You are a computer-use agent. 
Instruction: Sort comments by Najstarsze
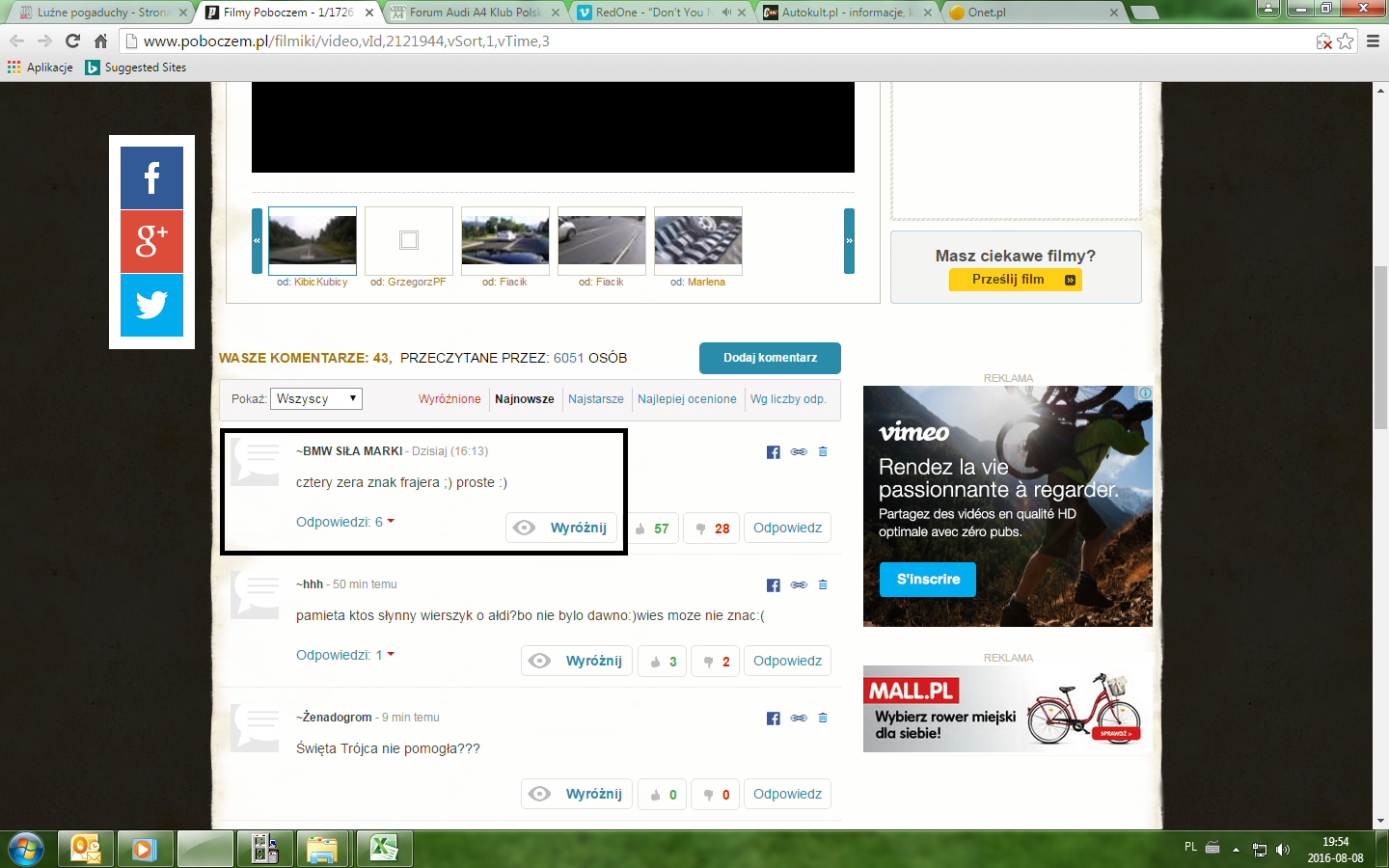pyautogui.click(x=595, y=399)
